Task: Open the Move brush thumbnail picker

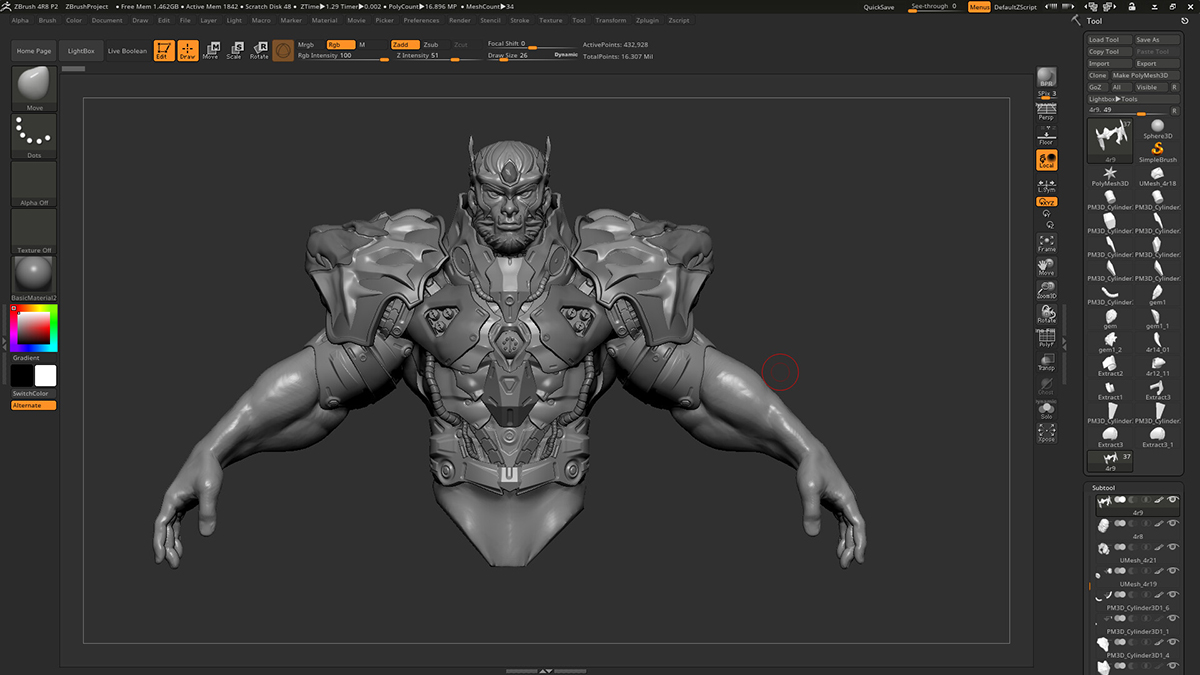Action: pos(34,88)
